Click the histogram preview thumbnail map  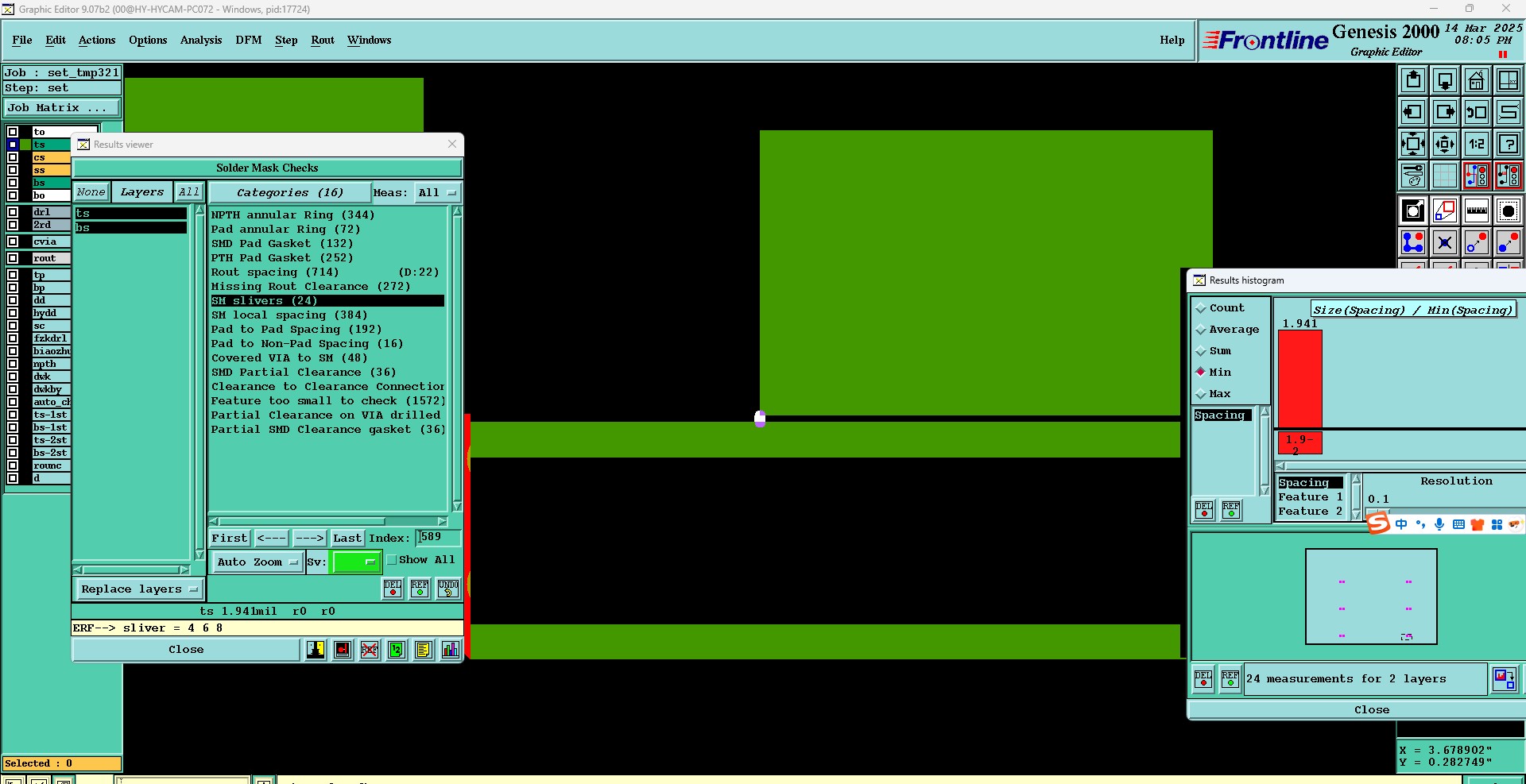pos(1371,597)
